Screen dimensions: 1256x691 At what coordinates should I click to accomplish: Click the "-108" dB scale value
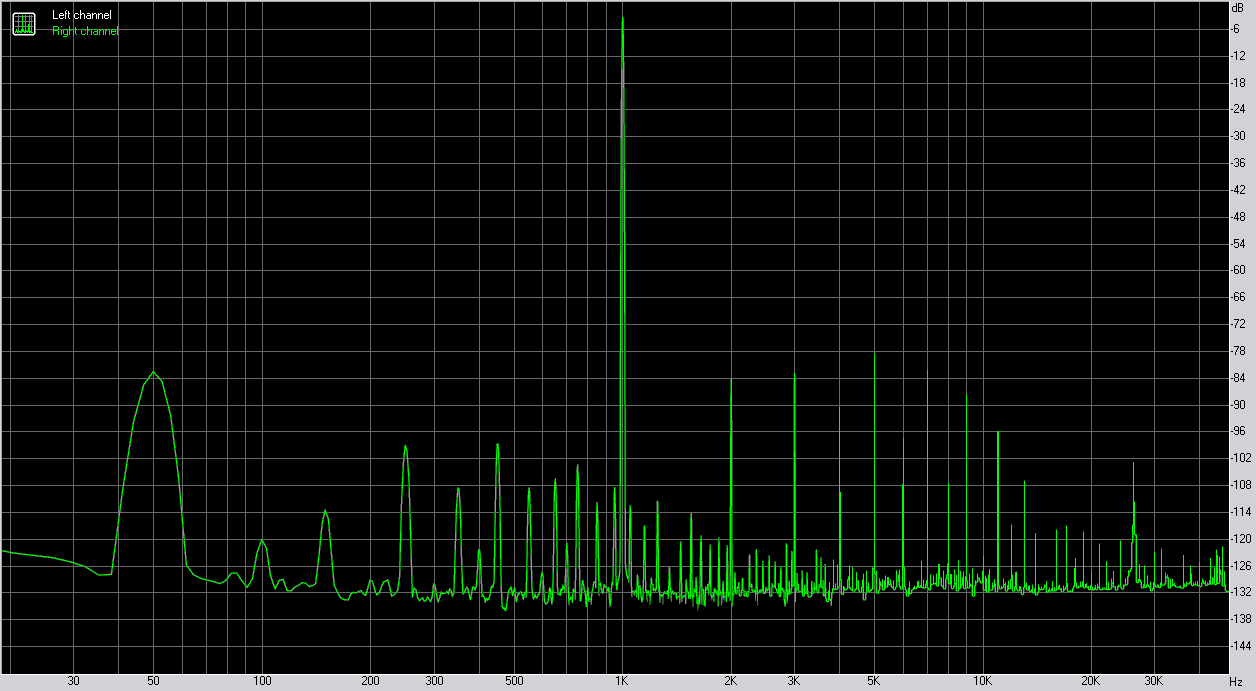tap(1242, 485)
